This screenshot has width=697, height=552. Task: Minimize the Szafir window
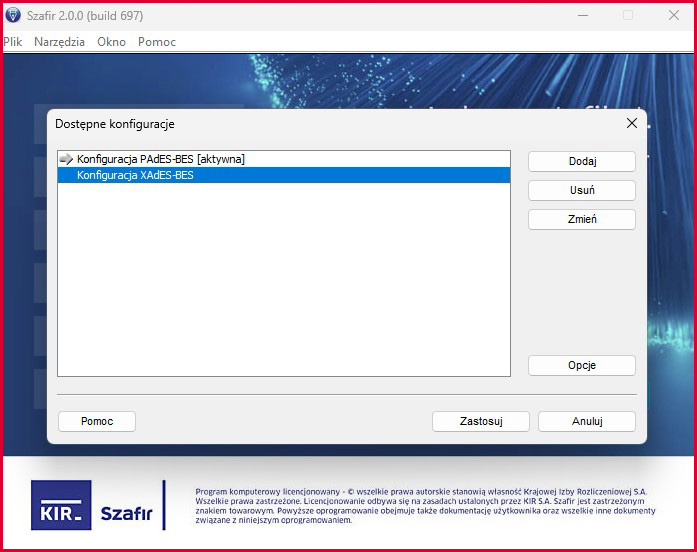click(x=583, y=16)
